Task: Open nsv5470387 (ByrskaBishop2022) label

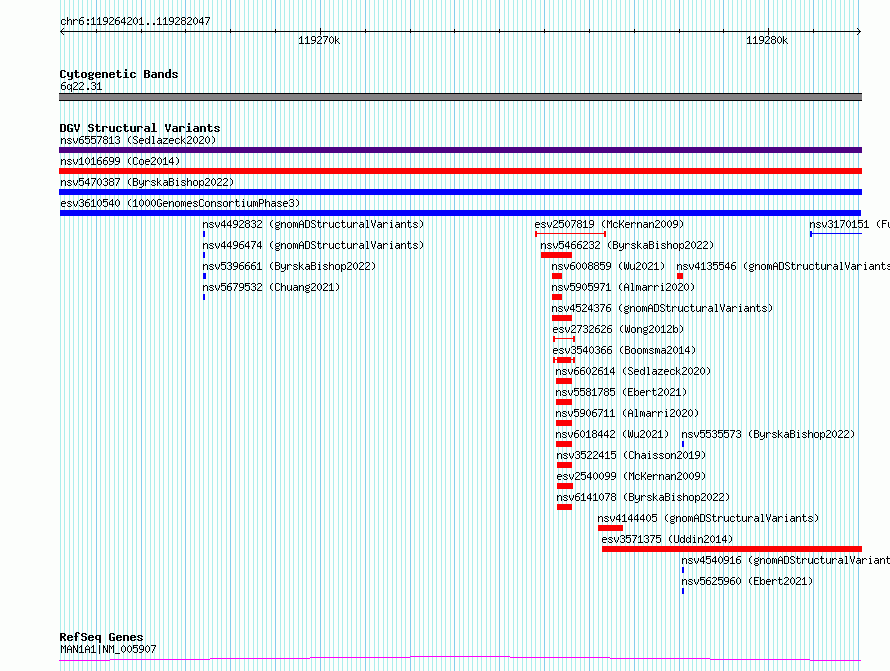Action: pyautogui.click(x=147, y=182)
